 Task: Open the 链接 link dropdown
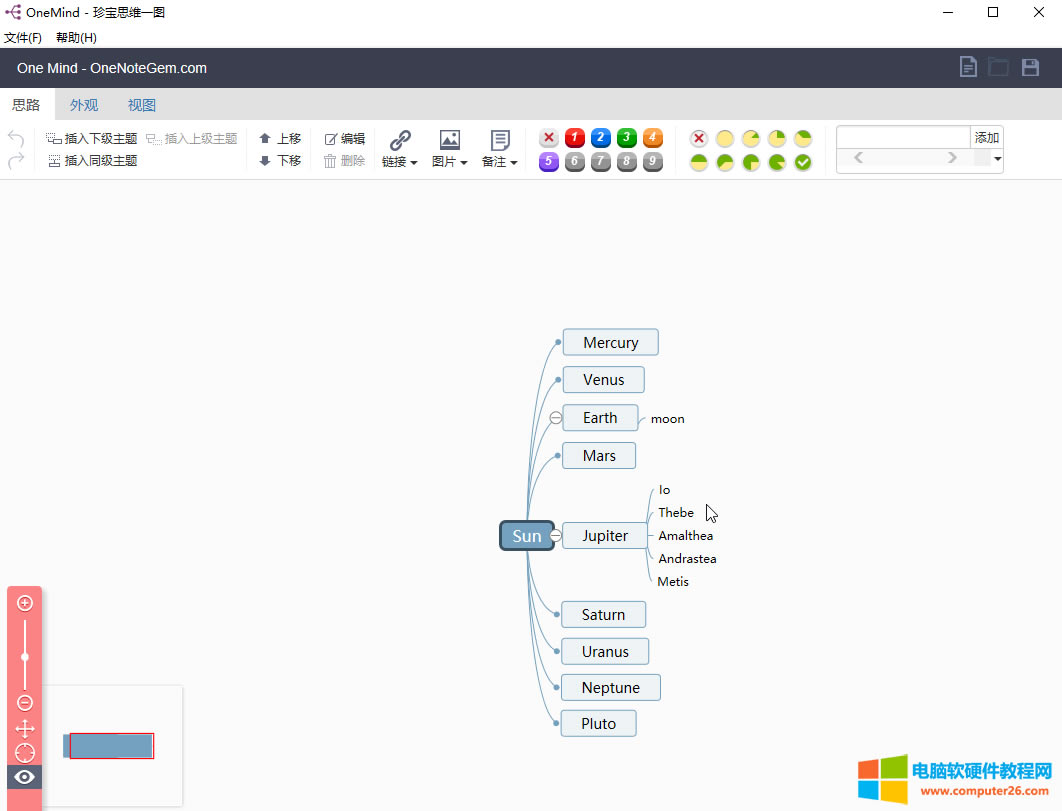pyautogui.click(x=400, y=149)
